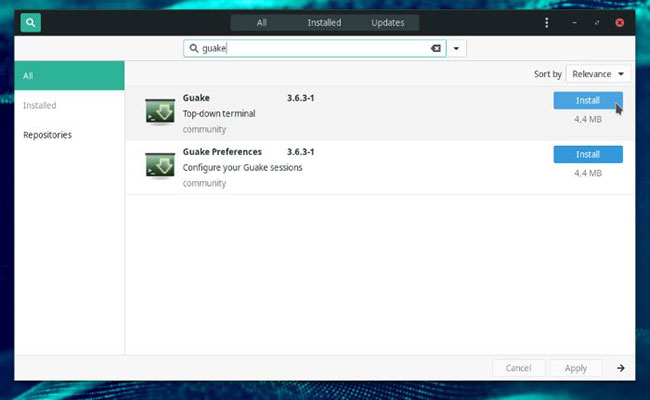Screen dimensions: 650x400
Task: Switch to the Installed header tab
Action: point(324,23)
